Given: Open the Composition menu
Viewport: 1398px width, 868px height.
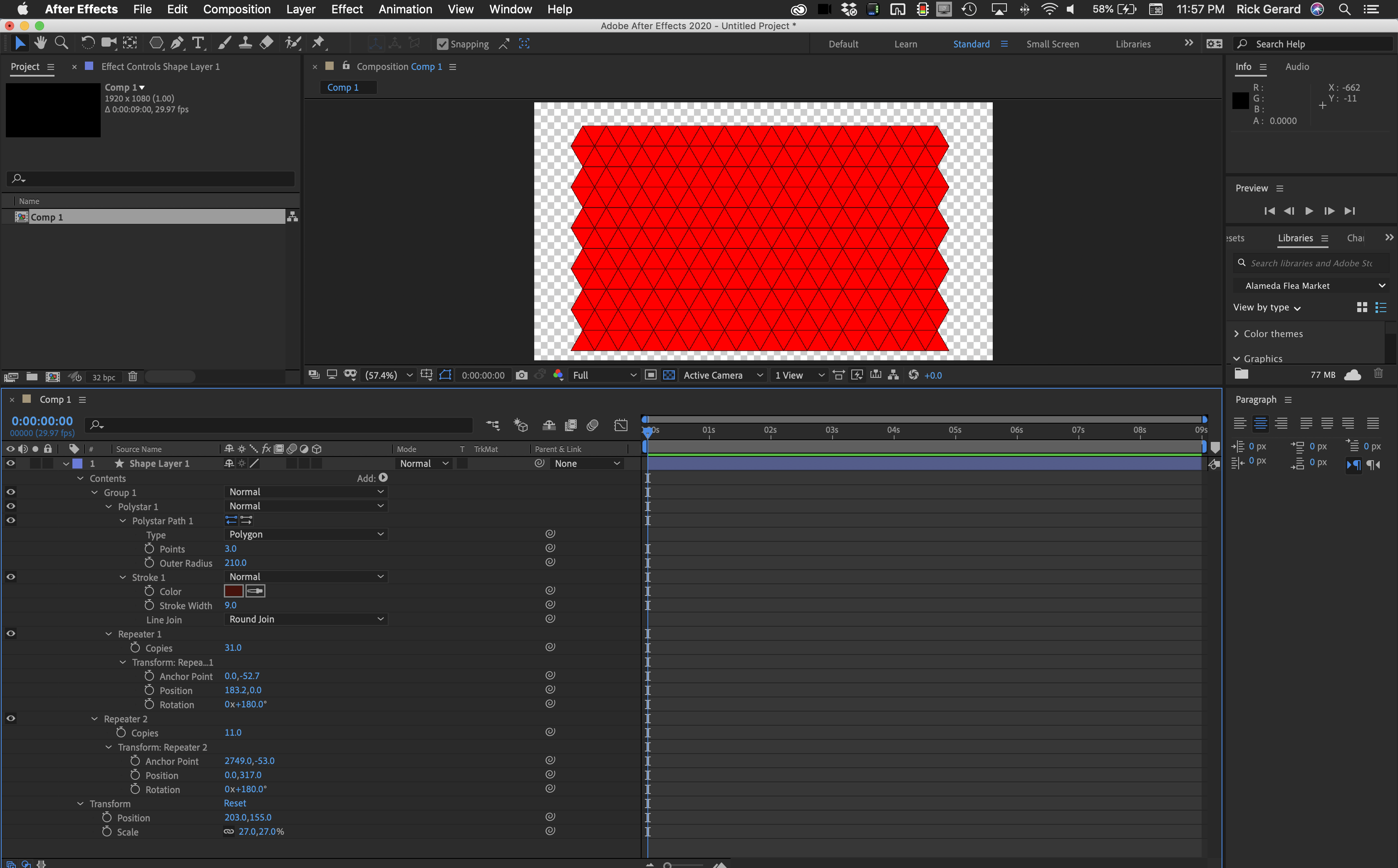Looking at the screenshot, I should [236, 9].
